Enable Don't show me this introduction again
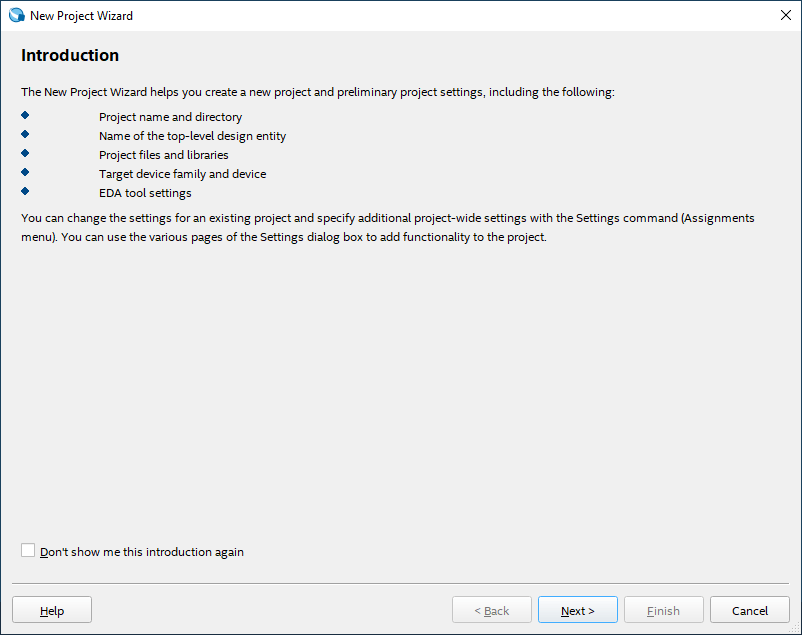This screenshot has width=802, height=635. 28,551
